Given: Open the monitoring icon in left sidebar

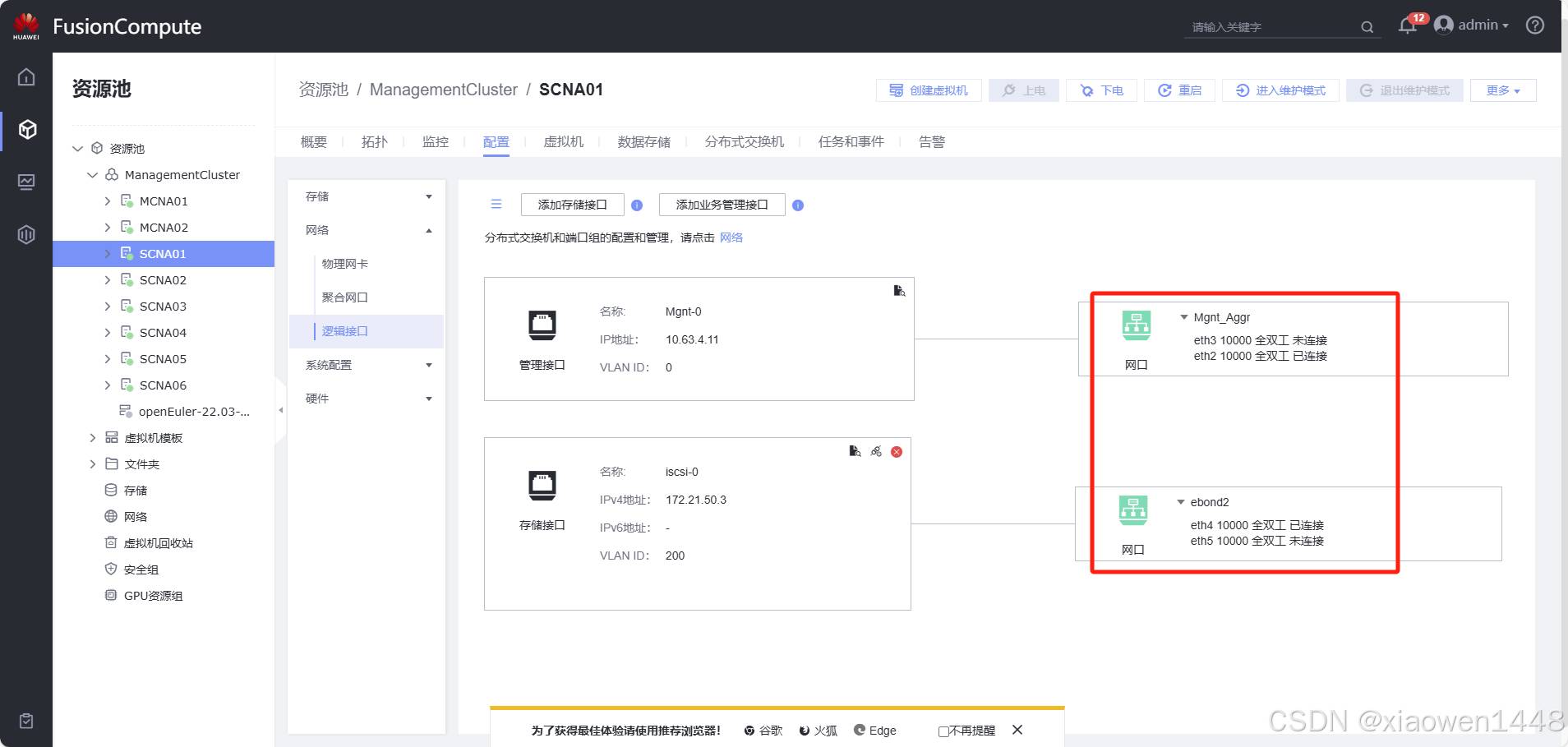Looking at the screenshot, I should (26, 182).
